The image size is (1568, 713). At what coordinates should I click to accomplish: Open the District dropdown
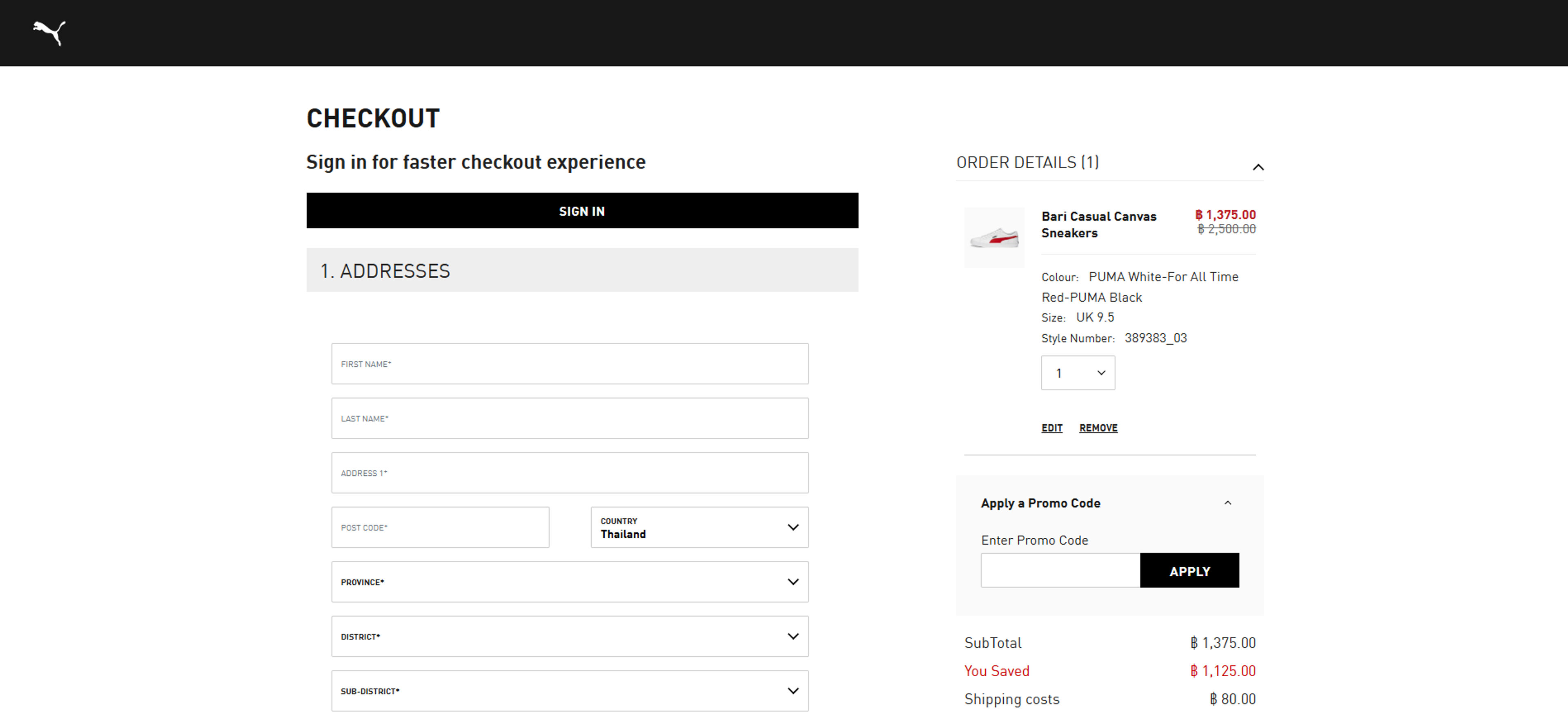pos(570,636)
